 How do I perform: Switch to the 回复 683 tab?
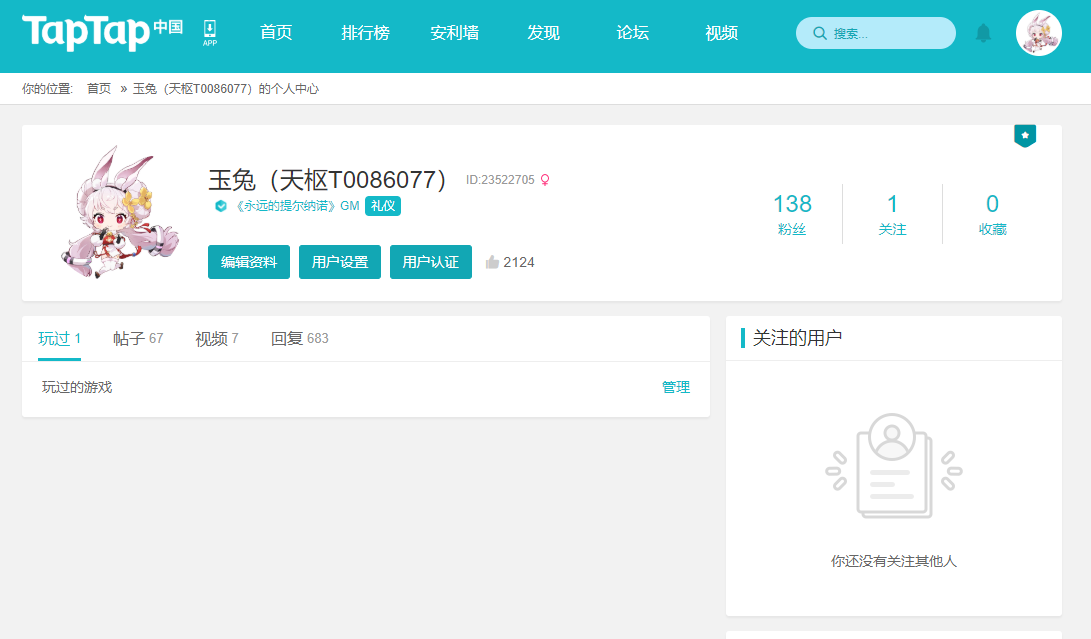coord(299,338)
